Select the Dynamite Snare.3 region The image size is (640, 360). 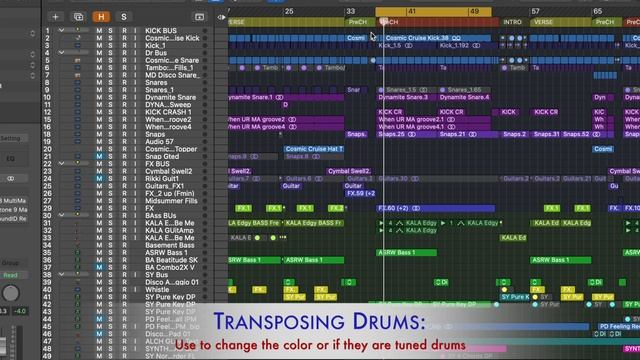pyautogui.click(x=406, y=97)
